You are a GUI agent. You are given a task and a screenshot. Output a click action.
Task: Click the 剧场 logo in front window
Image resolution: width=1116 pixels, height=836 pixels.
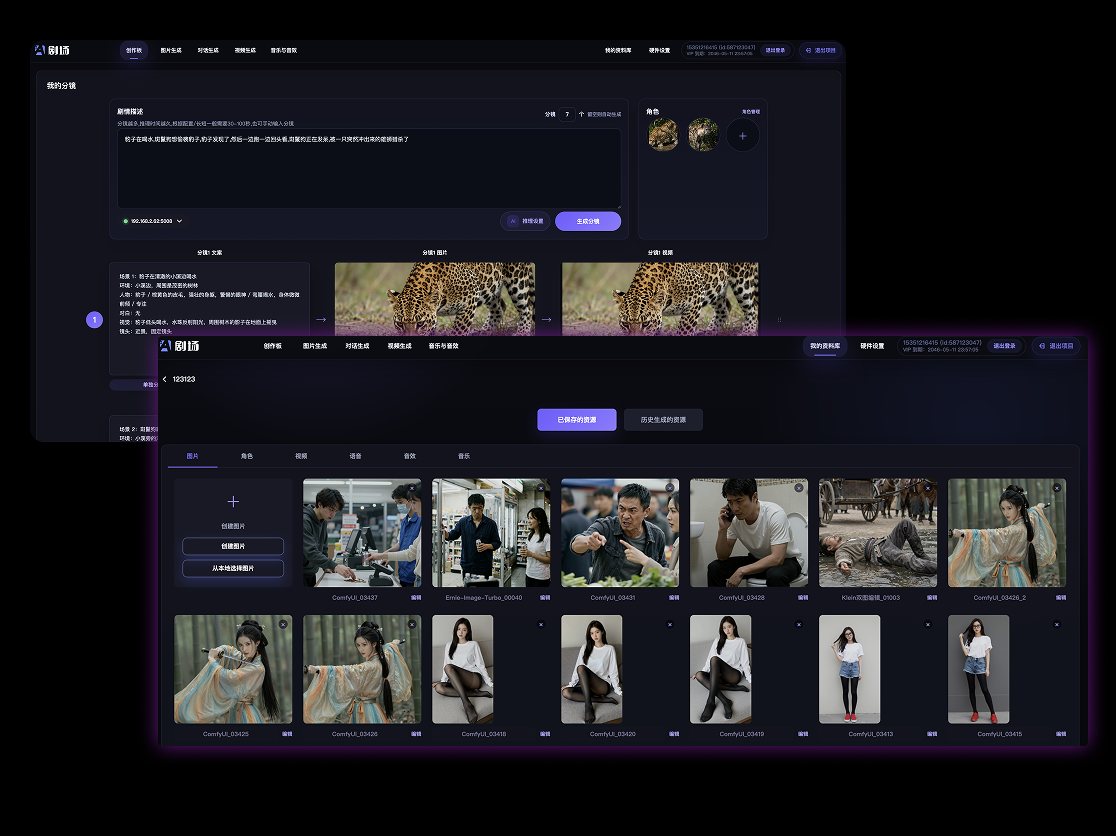(179, 346)
